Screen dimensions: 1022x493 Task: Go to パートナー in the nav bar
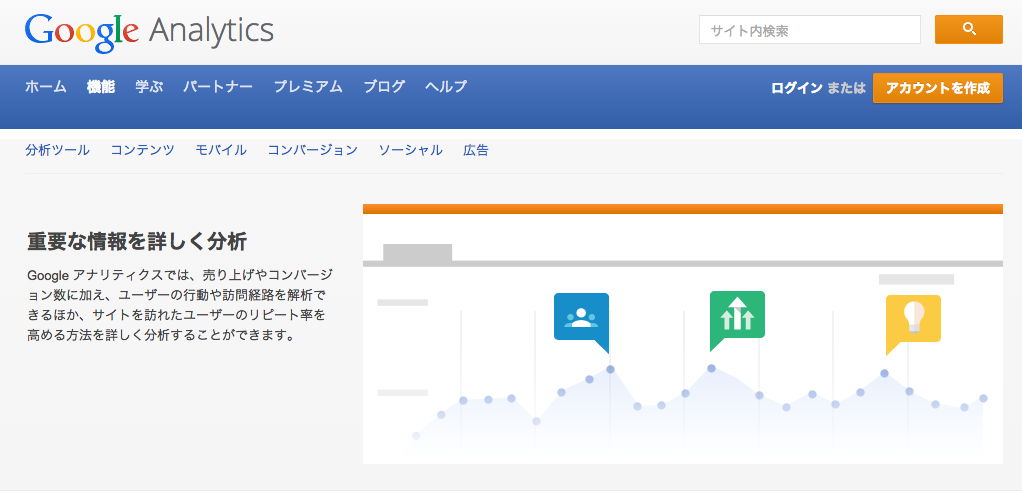tap(218, 87)
